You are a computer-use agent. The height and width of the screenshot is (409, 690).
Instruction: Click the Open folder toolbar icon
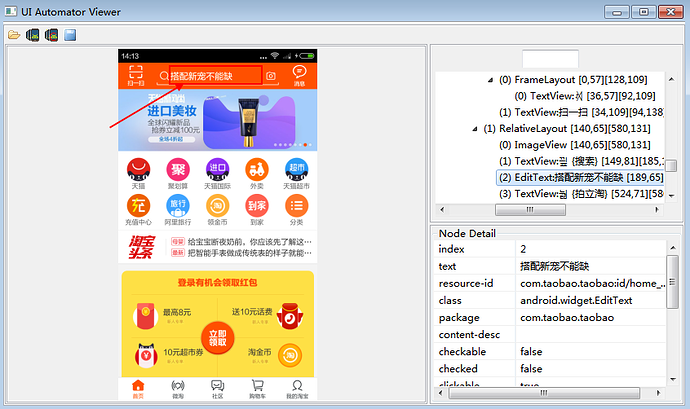[14, 35]
